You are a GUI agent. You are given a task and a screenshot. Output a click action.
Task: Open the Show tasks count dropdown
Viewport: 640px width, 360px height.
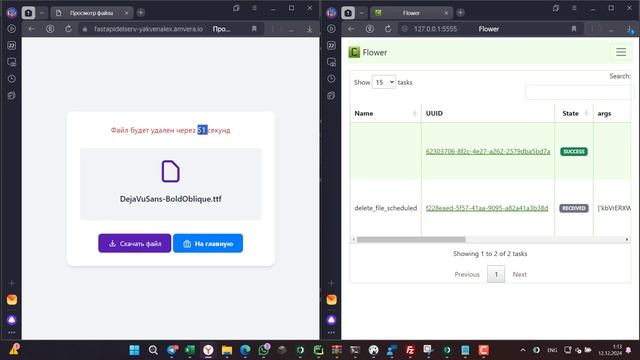tap(384, 82)
